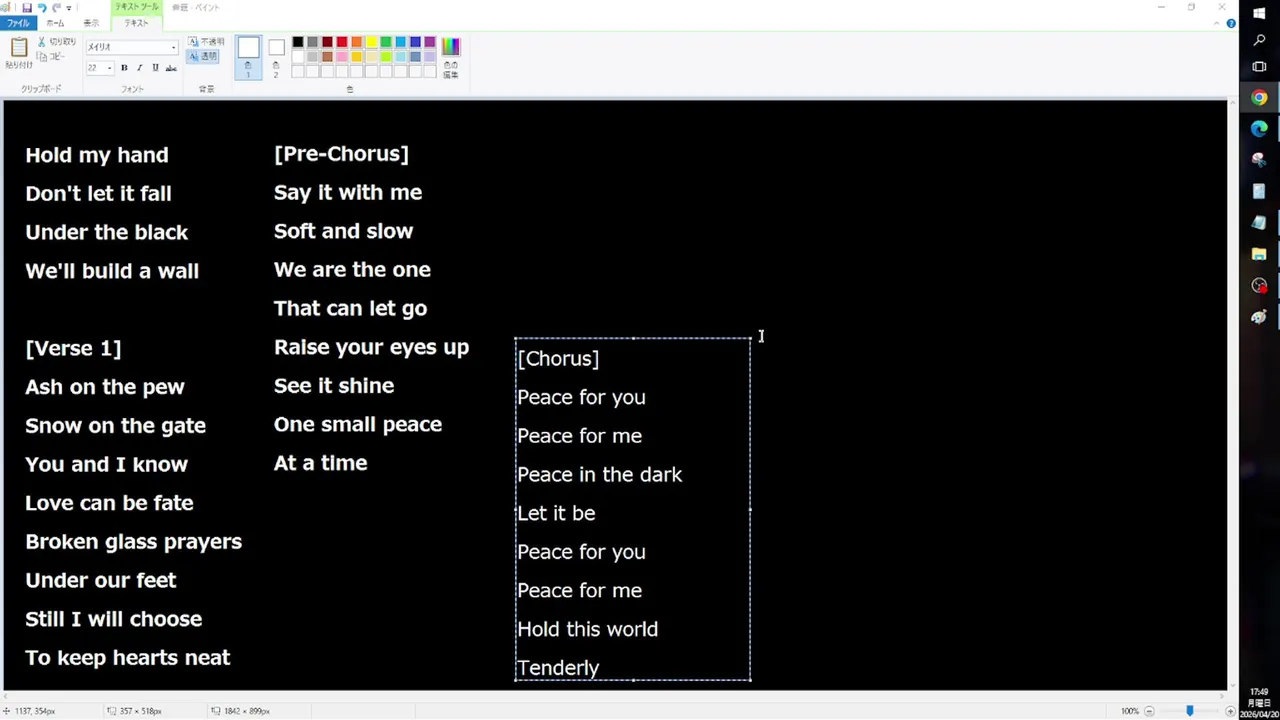Select transparent background (透明) option
This screenshot has width=1280, height=720.
203,56
